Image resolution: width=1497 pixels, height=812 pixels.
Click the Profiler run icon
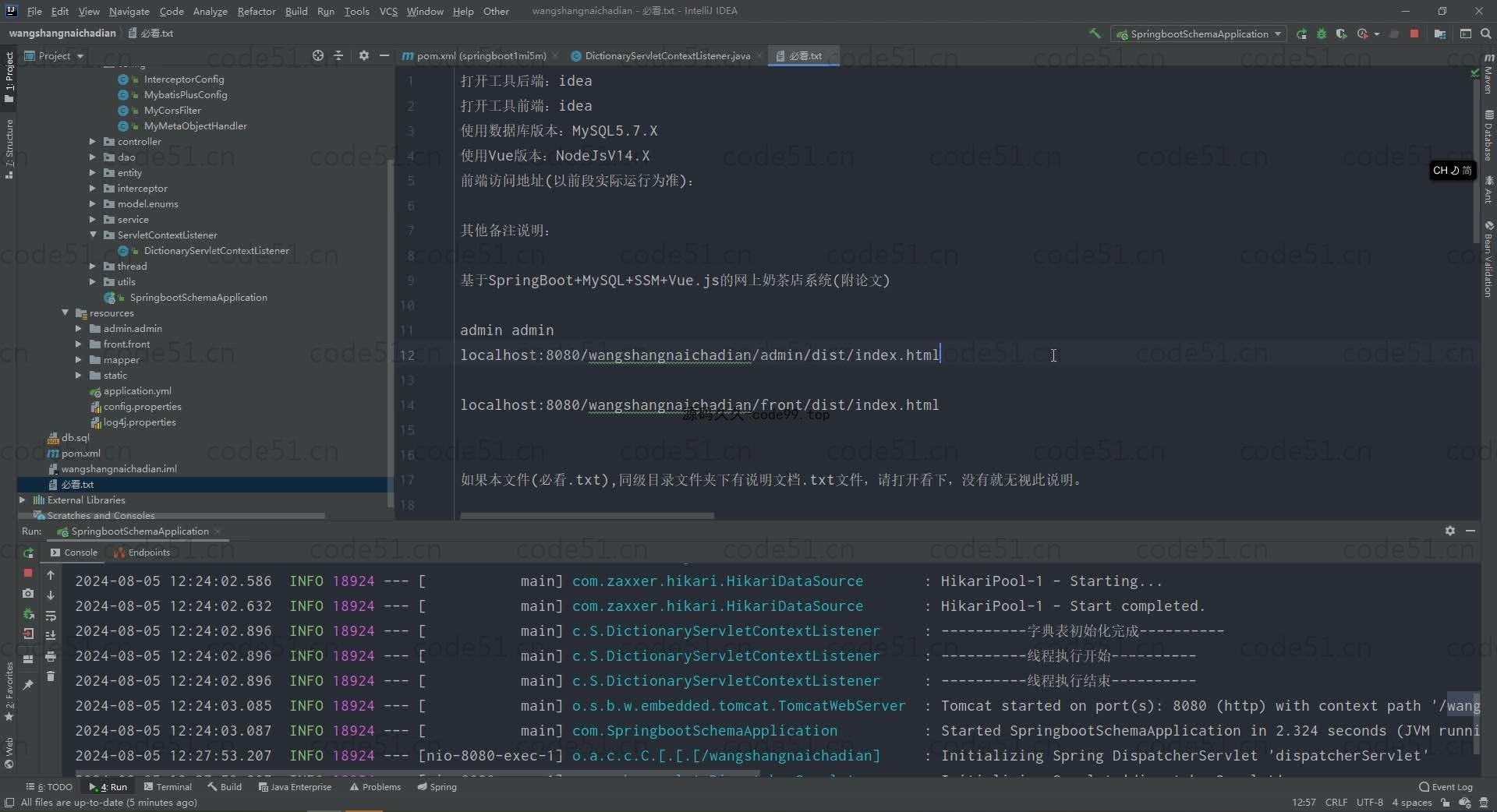(1363, 34)
